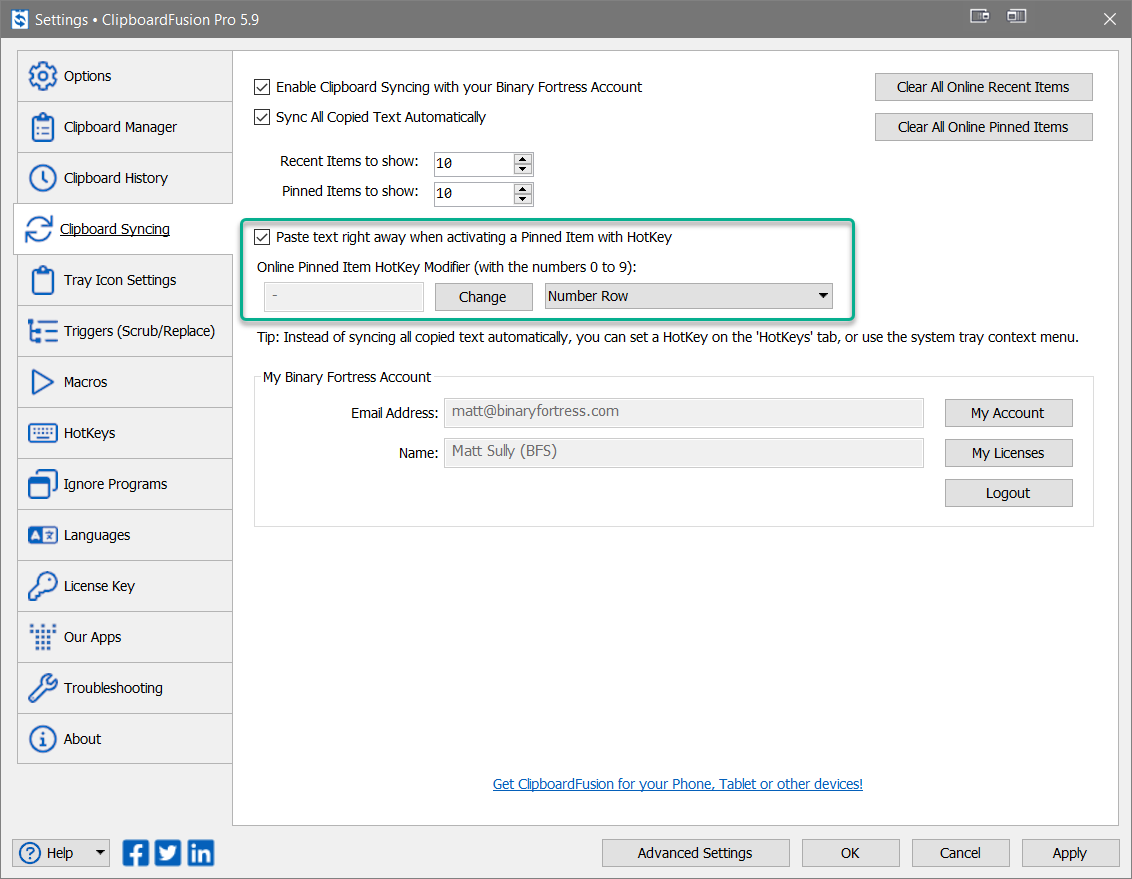Click Clear All Online Pinned Items button
Screen dimensions: 1132x879
click(x=983, y=127)
